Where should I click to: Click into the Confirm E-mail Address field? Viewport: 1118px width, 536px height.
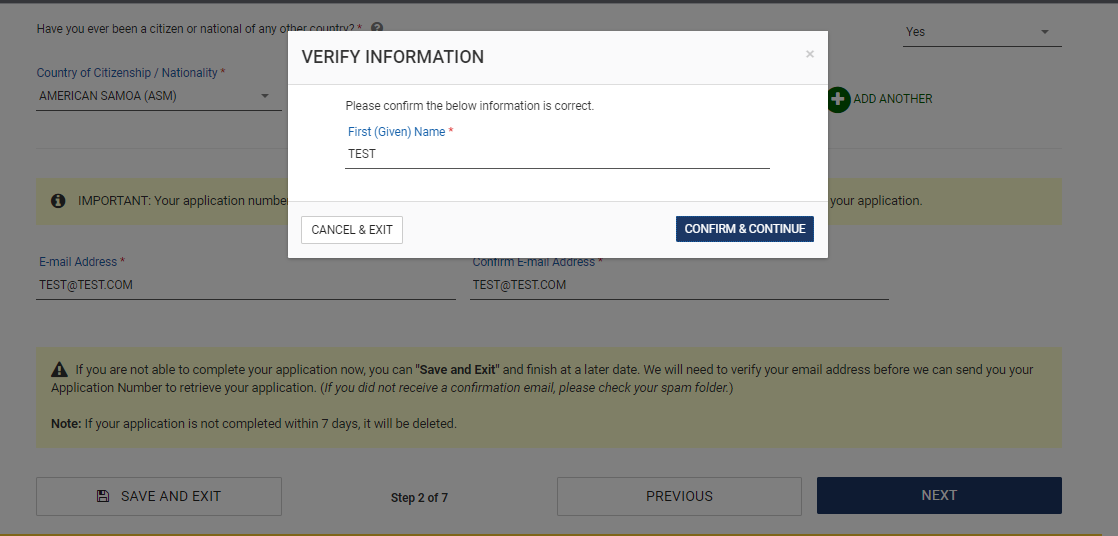(x=679, y=285)
